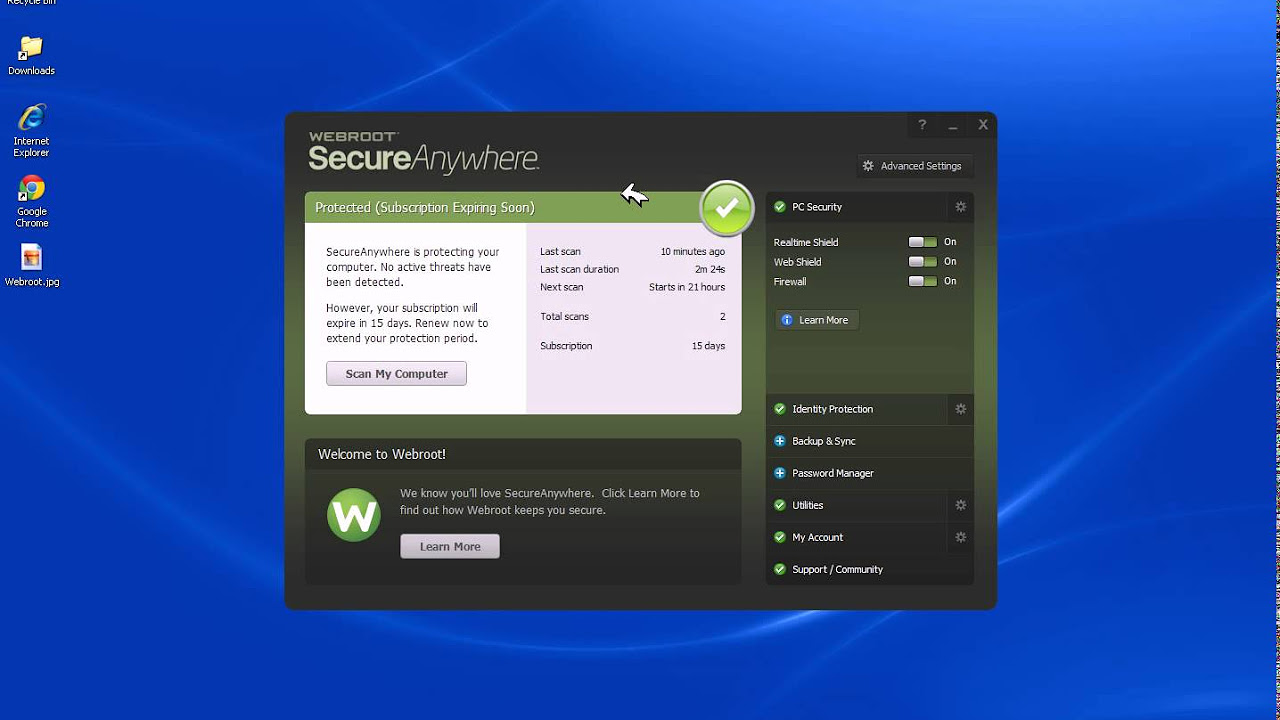Screen dimensions: 1280x720
Task: Open the Utilities gear settings
Action: click(x=960, y=505)
